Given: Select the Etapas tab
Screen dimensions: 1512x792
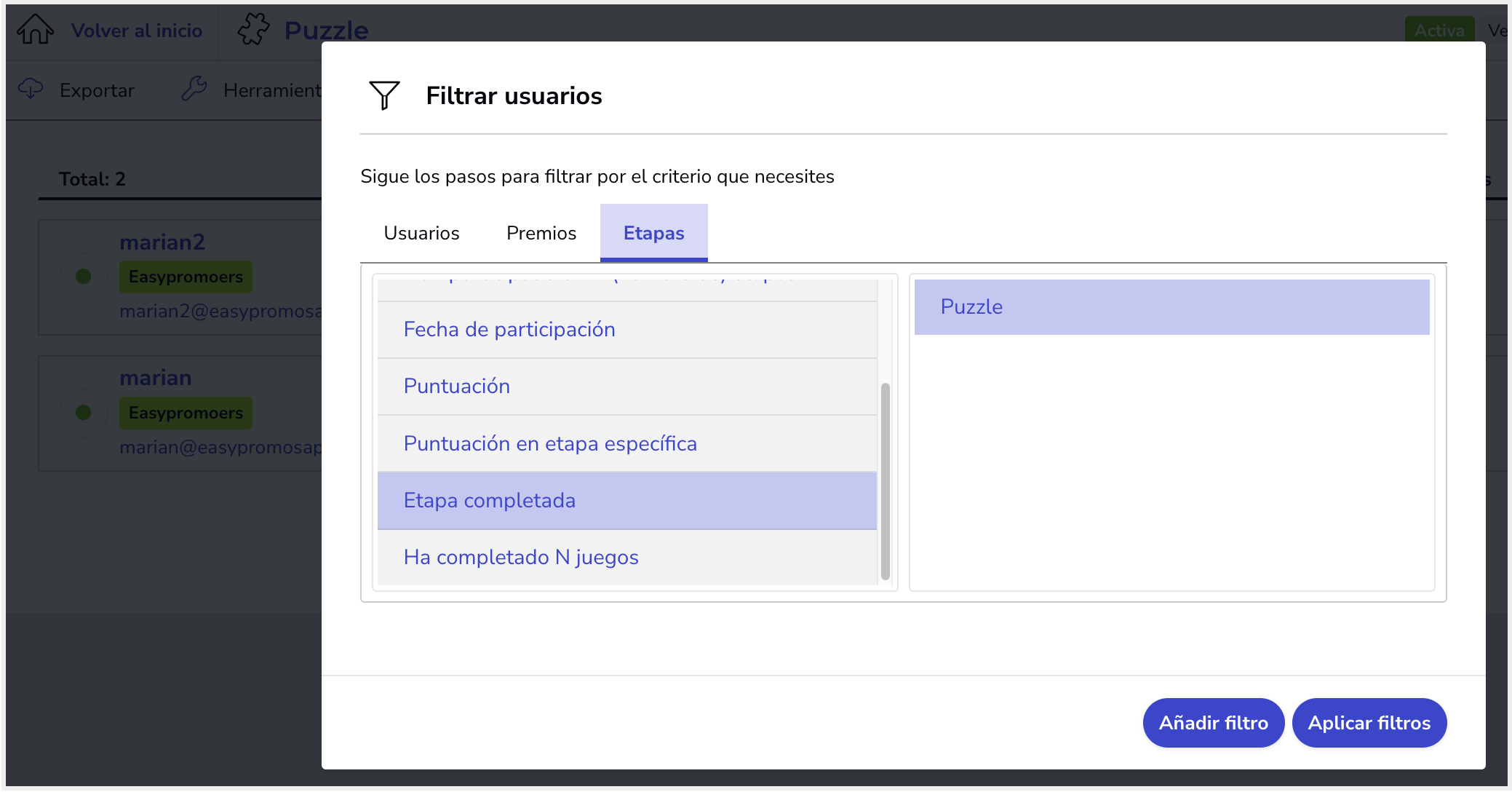Looking at the screenshot, I should [653, 233].
